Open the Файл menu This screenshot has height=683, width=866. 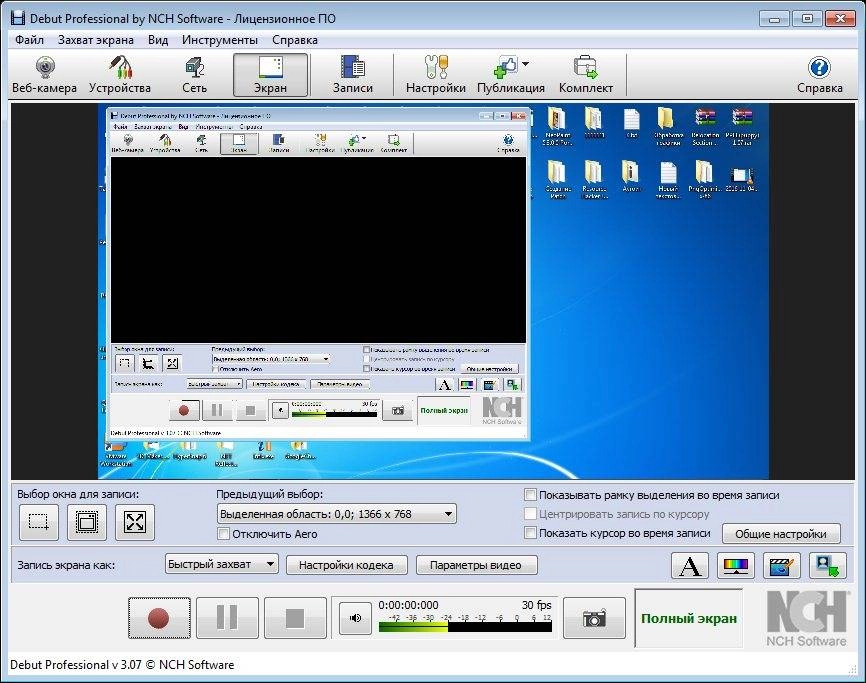pyautogui.click(x=29, y=40)
